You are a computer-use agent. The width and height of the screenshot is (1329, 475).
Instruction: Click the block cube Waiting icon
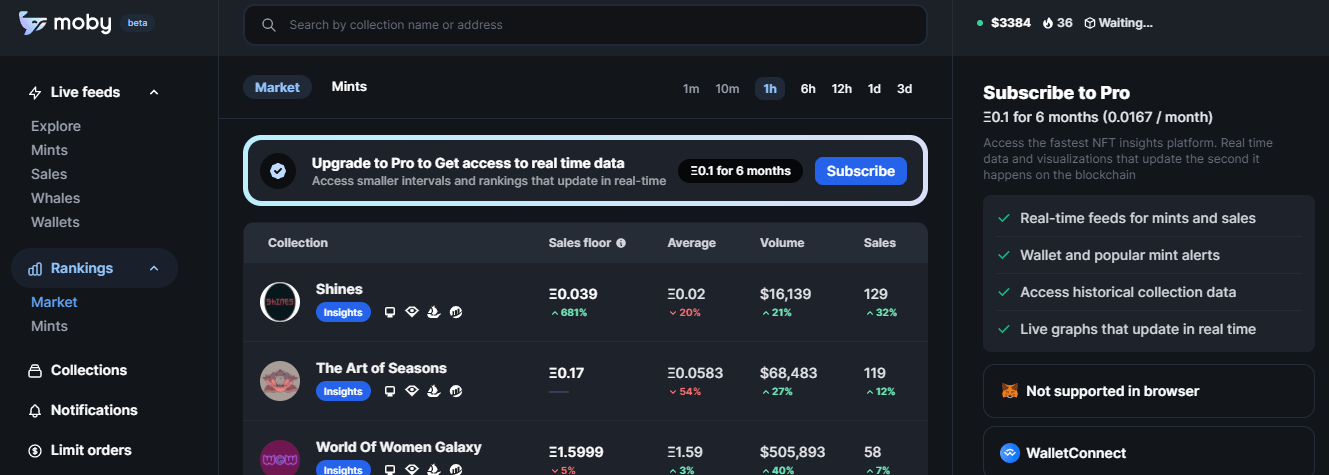click(x=1090, y=23)
